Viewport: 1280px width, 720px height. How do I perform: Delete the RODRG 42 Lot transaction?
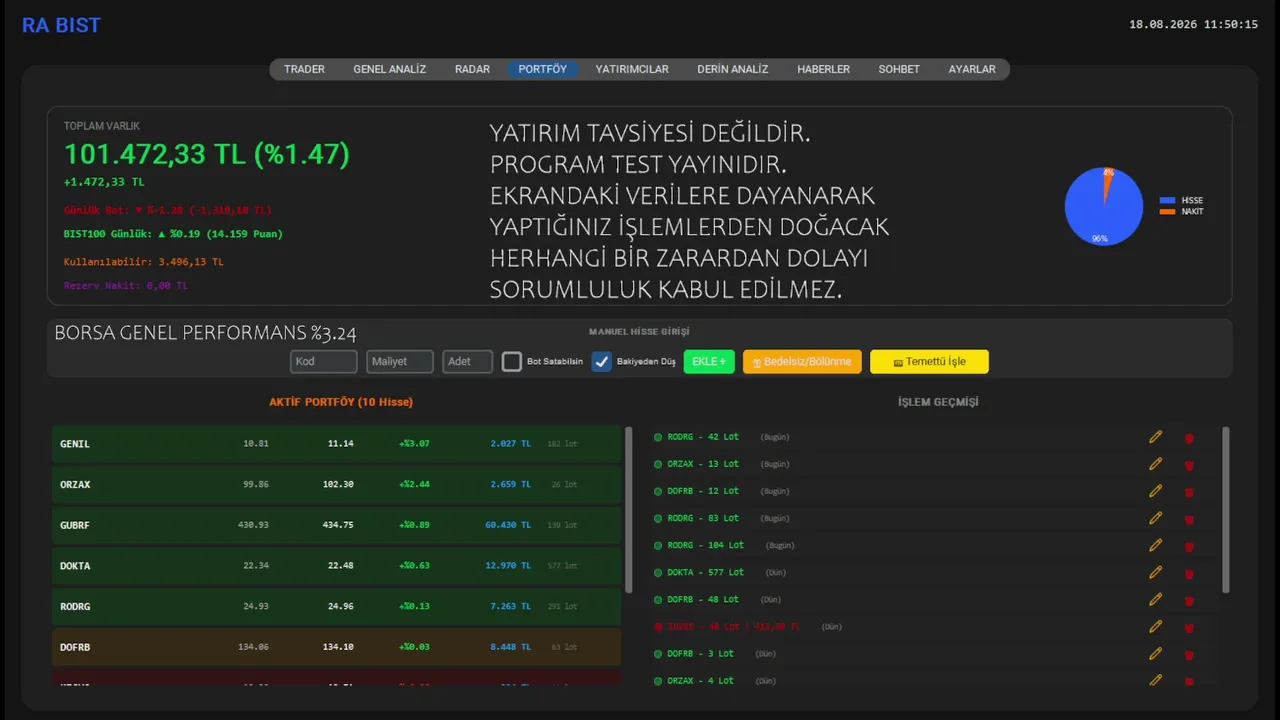click(1189, 438)
